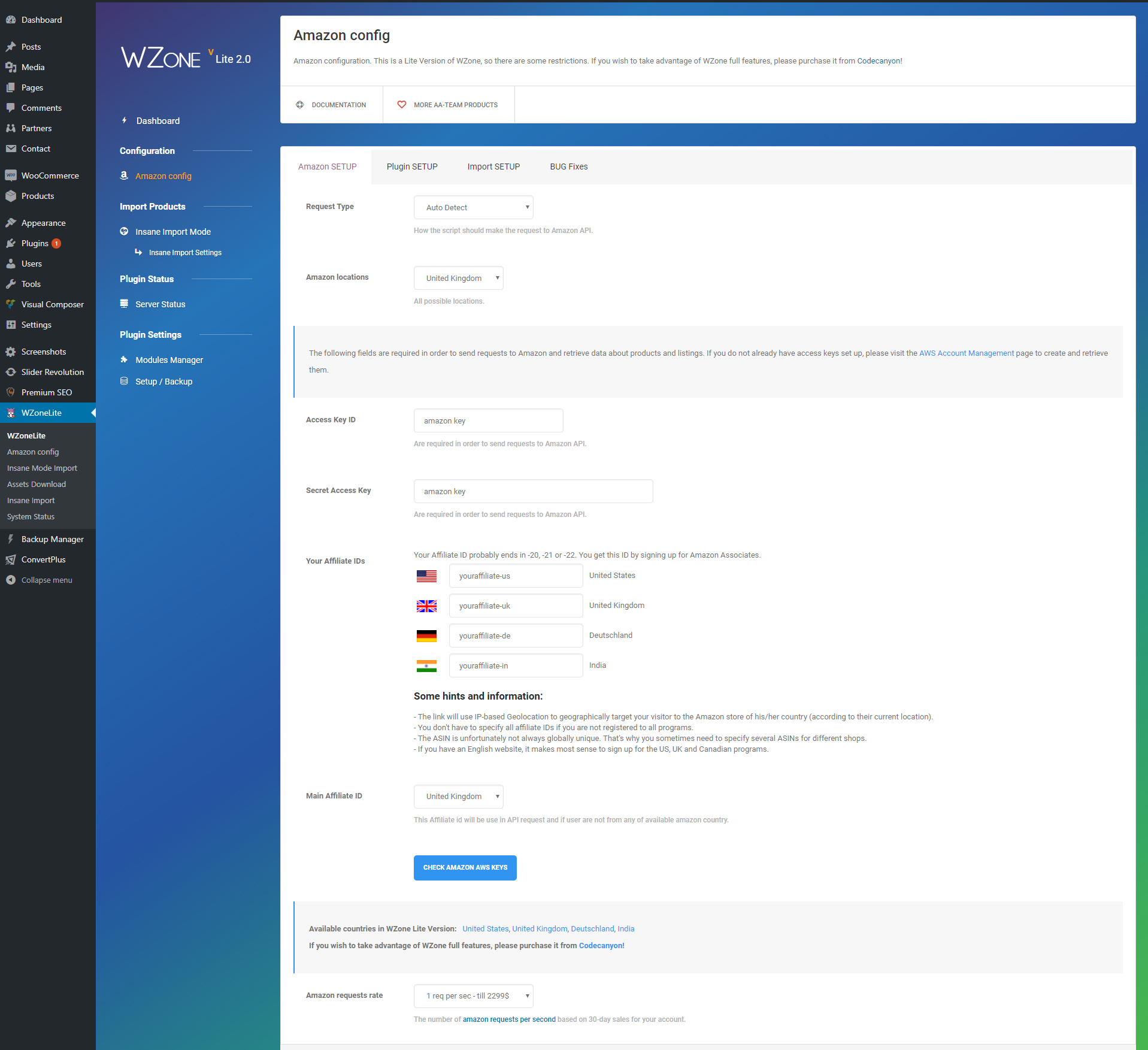Click the Modules Manager puzzle icon

pos(124,359)
